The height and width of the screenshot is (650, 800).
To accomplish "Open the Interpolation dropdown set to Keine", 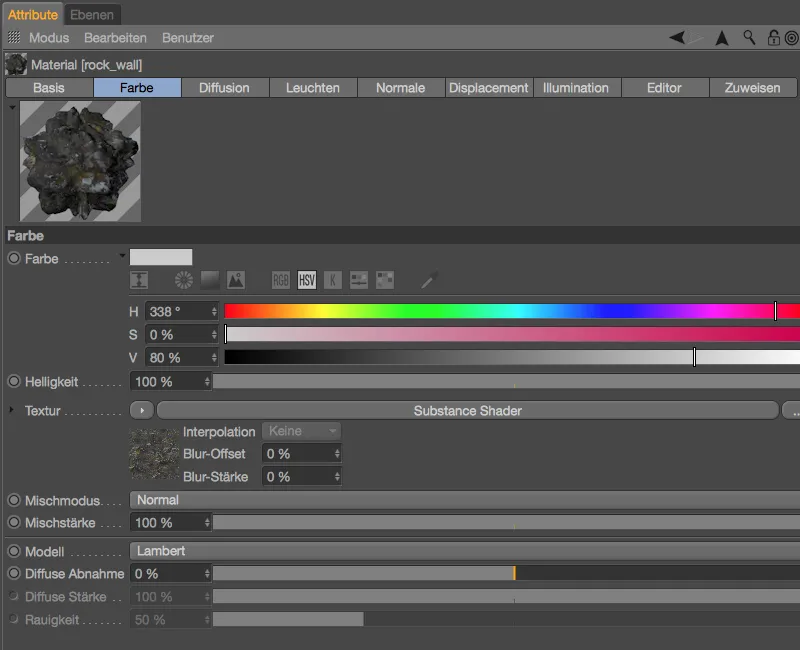I will click(x=301, y=431).
